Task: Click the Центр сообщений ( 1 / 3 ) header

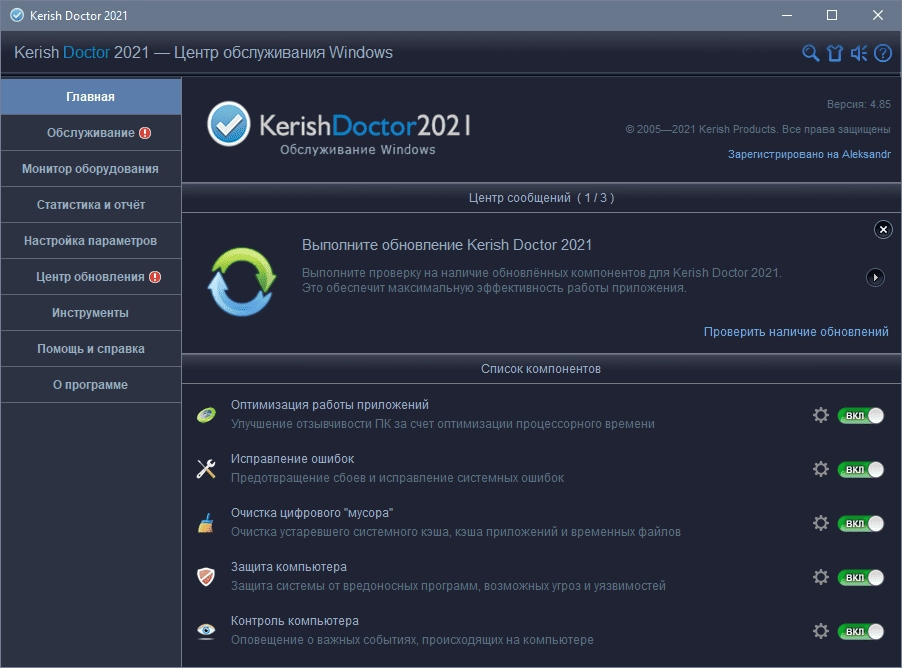Action: [x=541, y=198]
